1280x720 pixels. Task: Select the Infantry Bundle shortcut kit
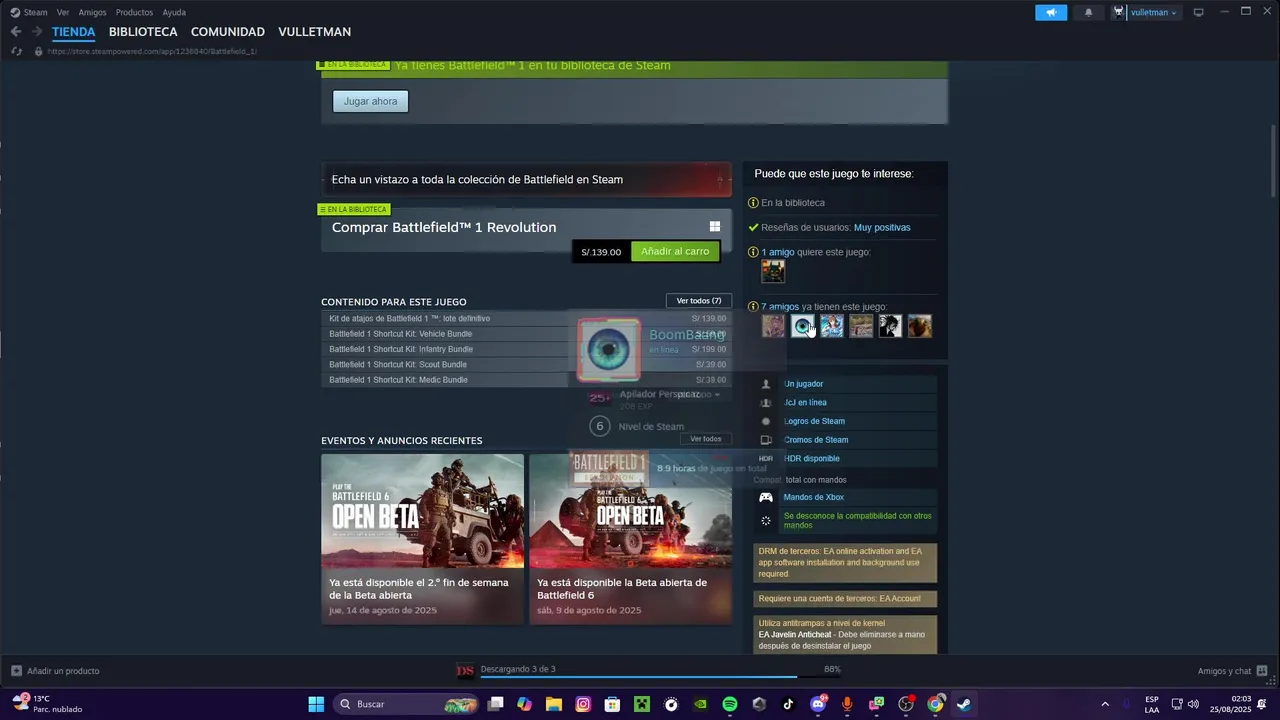tap(526, 349)
